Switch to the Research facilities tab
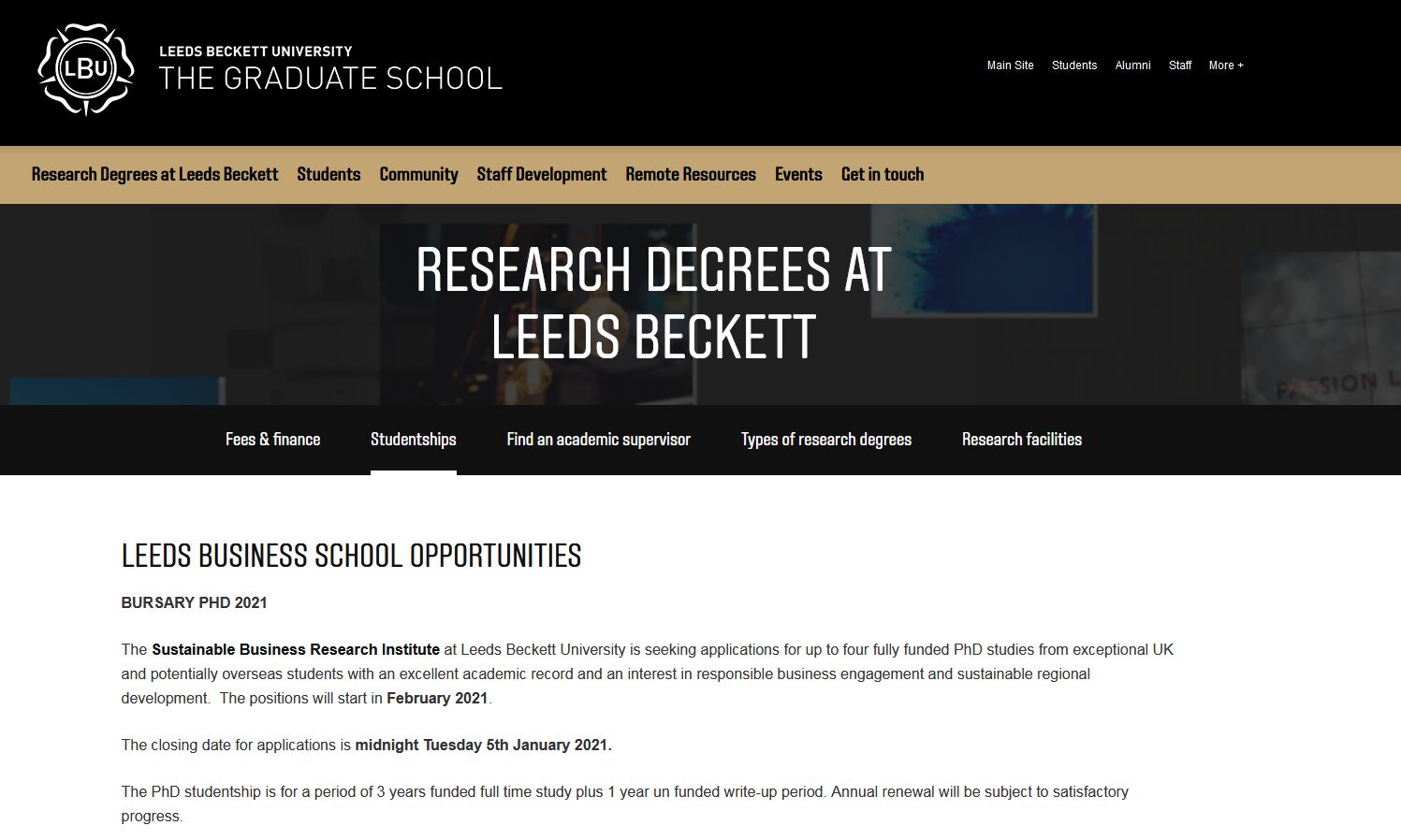 [1022, 440]
